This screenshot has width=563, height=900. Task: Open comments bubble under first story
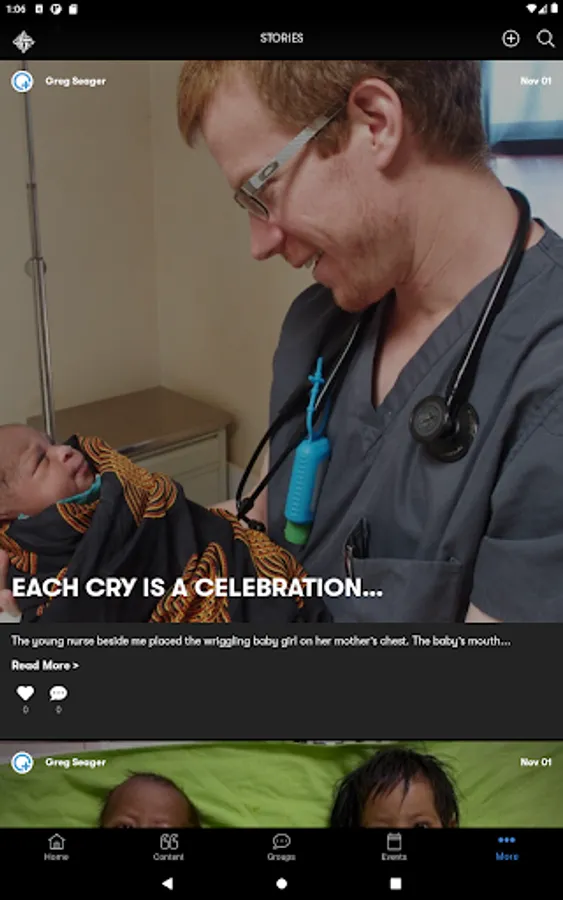(58, 693)
